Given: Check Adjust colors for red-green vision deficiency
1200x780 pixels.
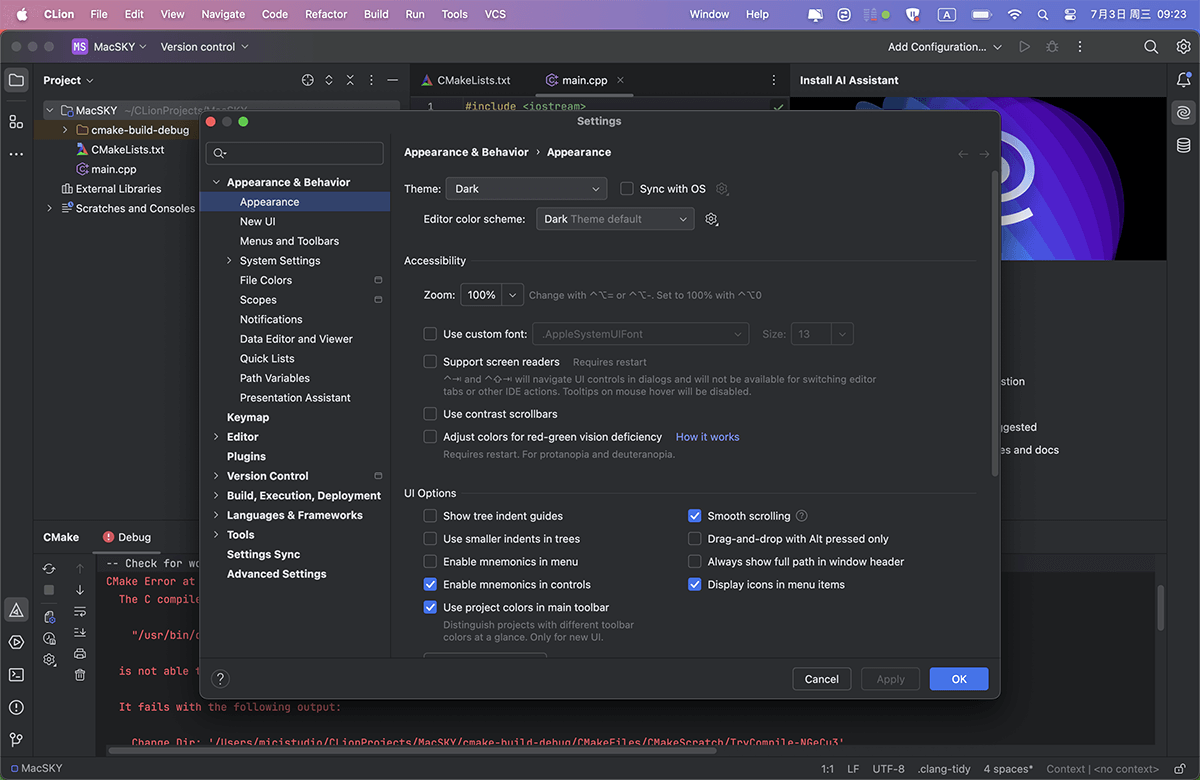Looking at the screenshot, I should 430,437.
